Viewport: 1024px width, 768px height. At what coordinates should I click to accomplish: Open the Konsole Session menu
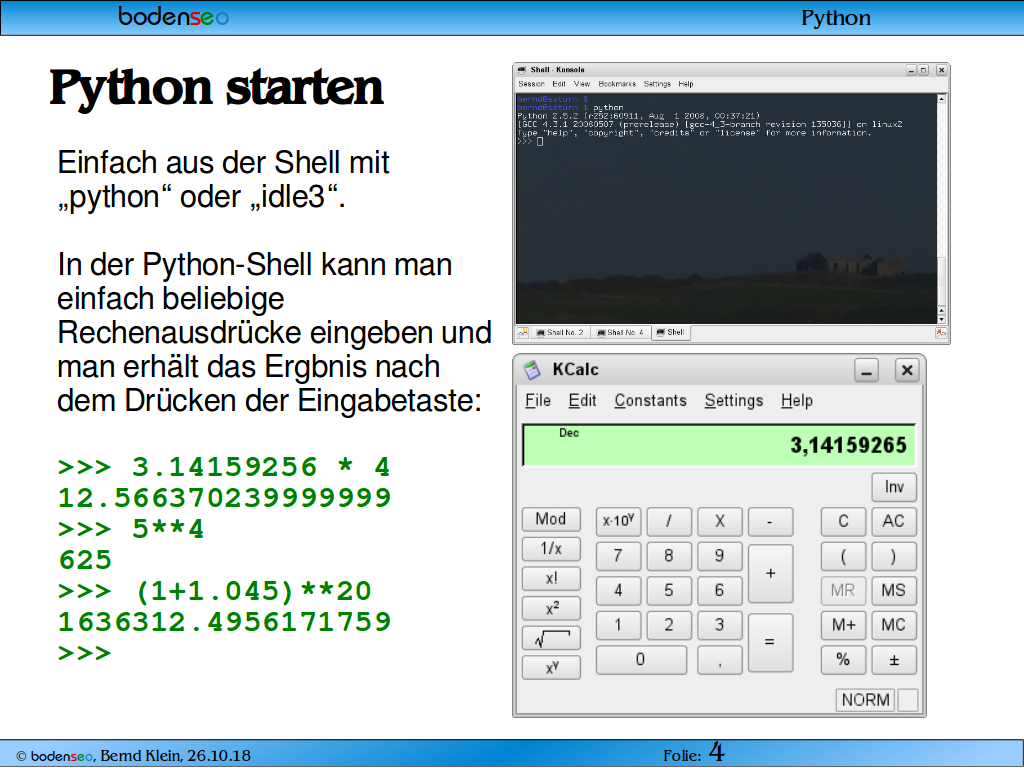pos(532,84)
